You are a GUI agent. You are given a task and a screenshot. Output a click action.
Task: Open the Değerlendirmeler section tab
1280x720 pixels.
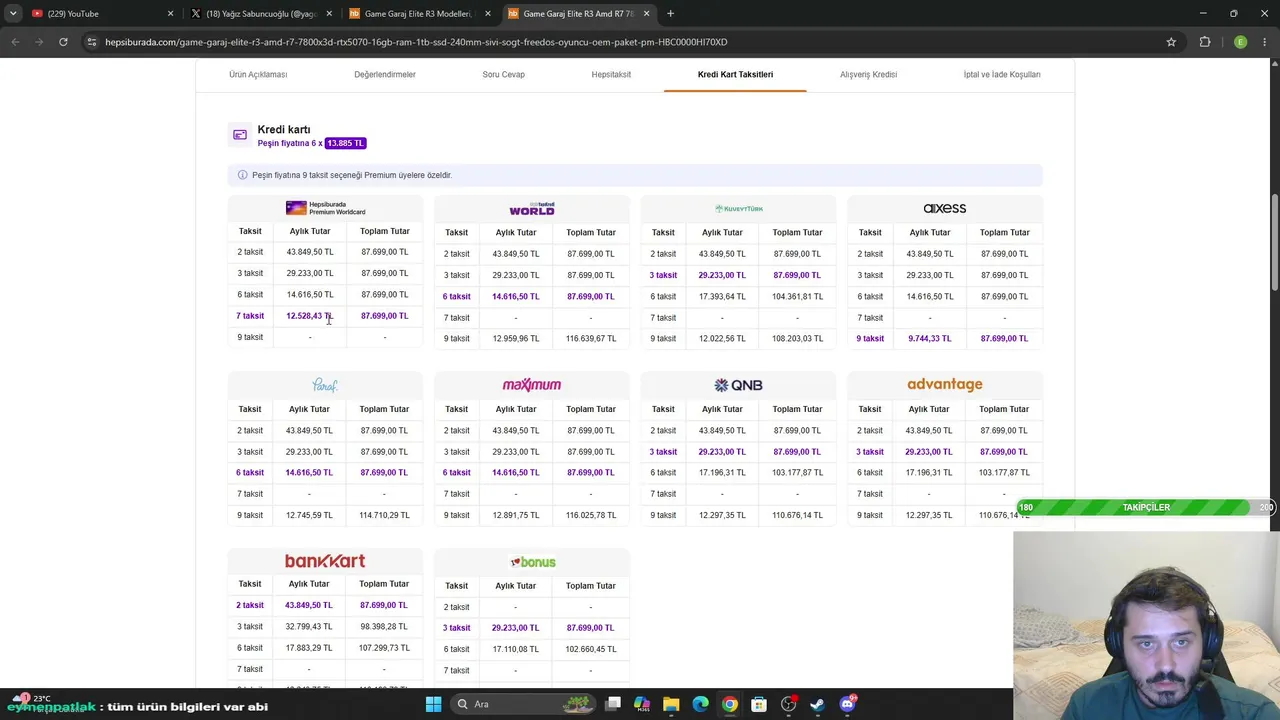pos(385,75)
